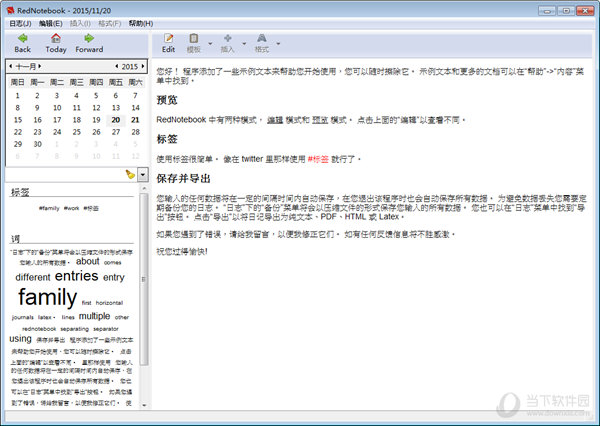Image resolution: width=600 pixels, height=426 pixels.
Task: Select day 13 in the calendar
Action: pyautogui.click(x=116, y=108)
